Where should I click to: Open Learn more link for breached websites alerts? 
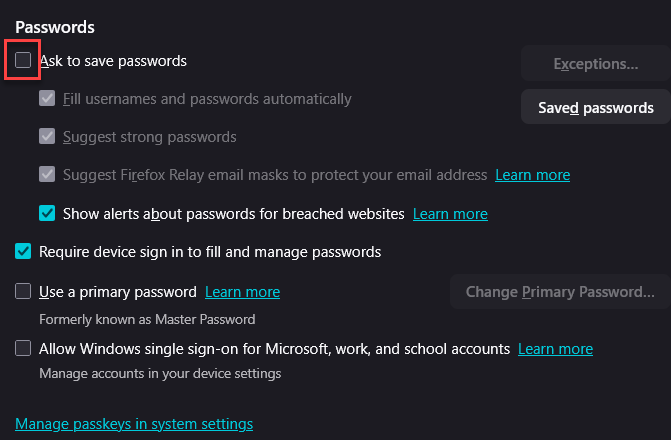(450, 214)
